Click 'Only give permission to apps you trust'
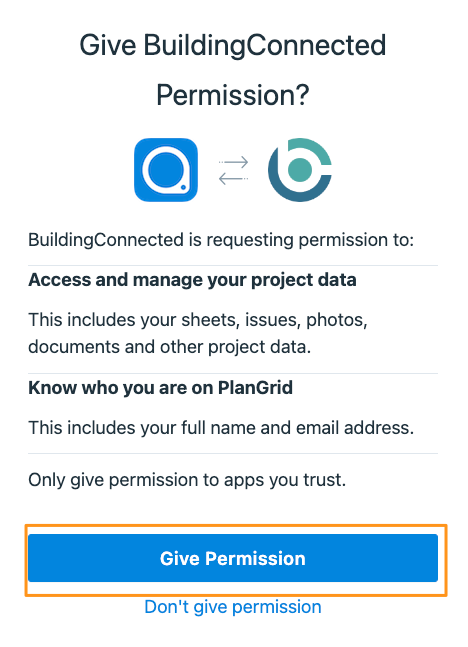 (187, 480)
